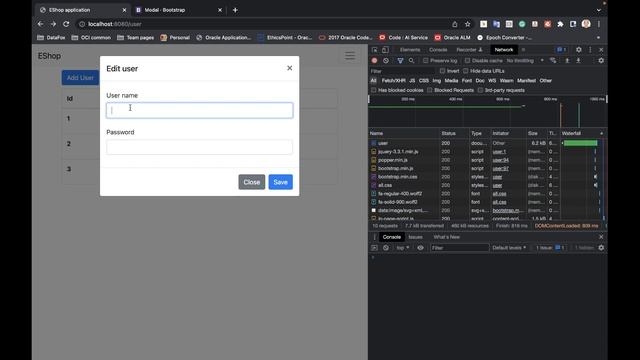Open the EShop hamburger menu icon
This screenshot has height=360, width=640.
tap(350, 56)
